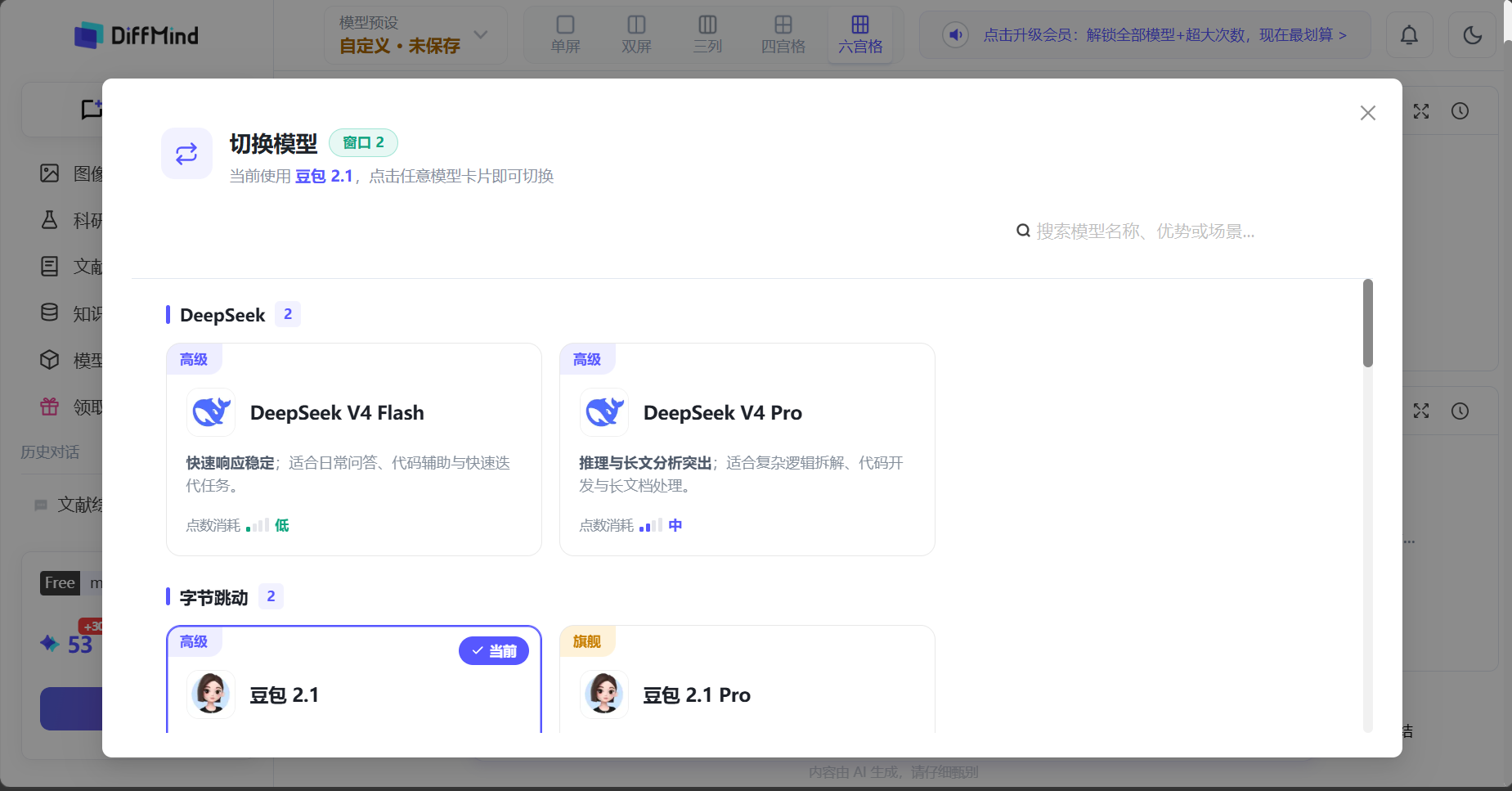This screenshot has height=791, width=1512.
Task: Click the new chat icon in sidebar
Action: click(92, 110)
